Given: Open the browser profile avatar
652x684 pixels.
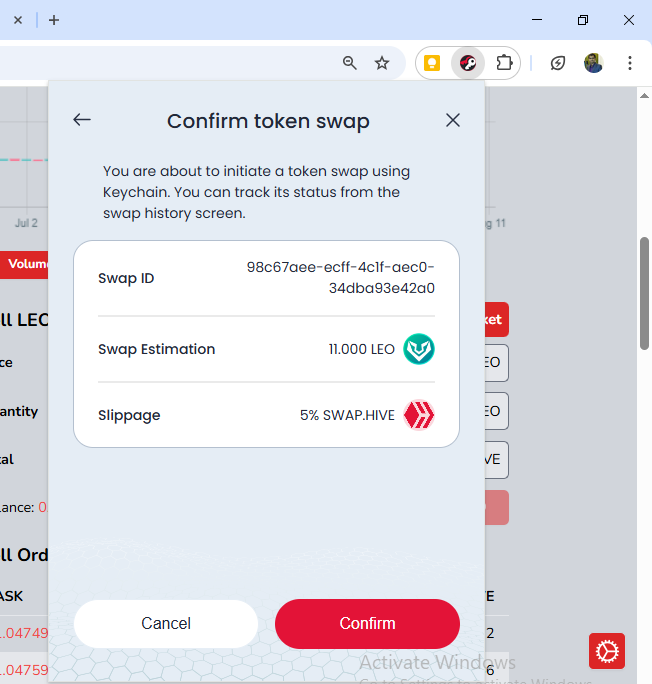Looking at the screenshot, I should point(594,63).
